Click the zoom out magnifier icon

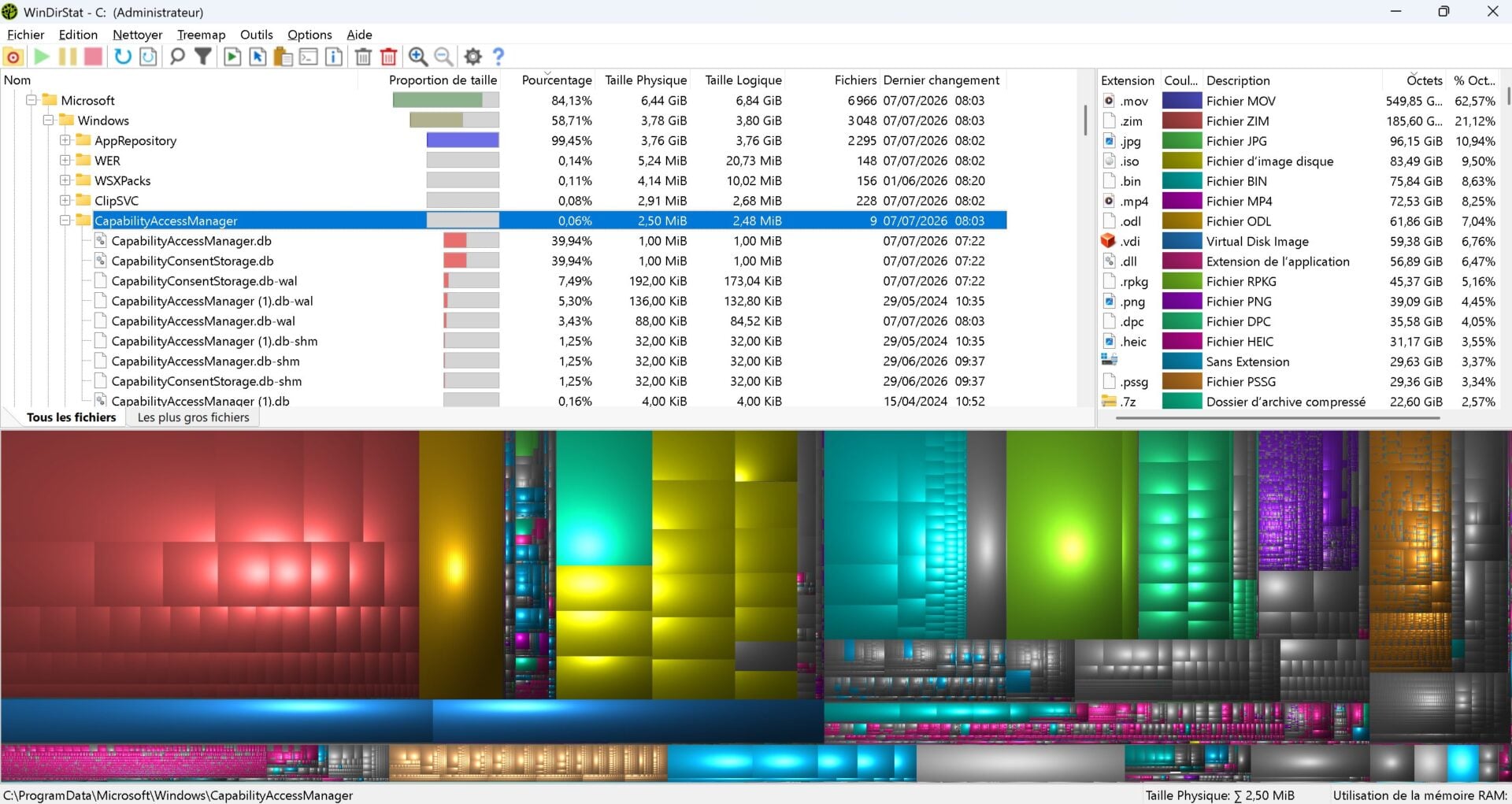coord(443,57)
